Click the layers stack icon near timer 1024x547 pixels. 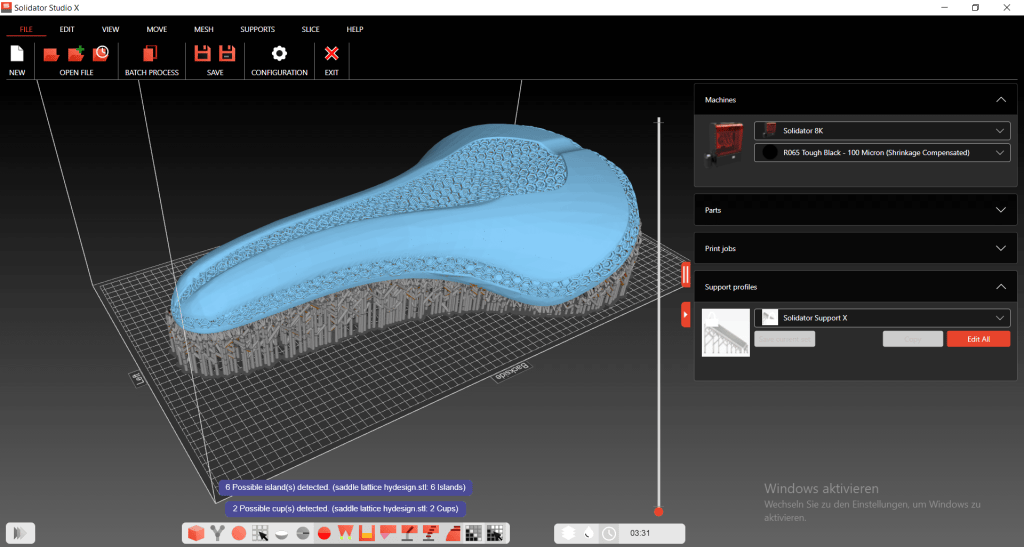[568, 533]
